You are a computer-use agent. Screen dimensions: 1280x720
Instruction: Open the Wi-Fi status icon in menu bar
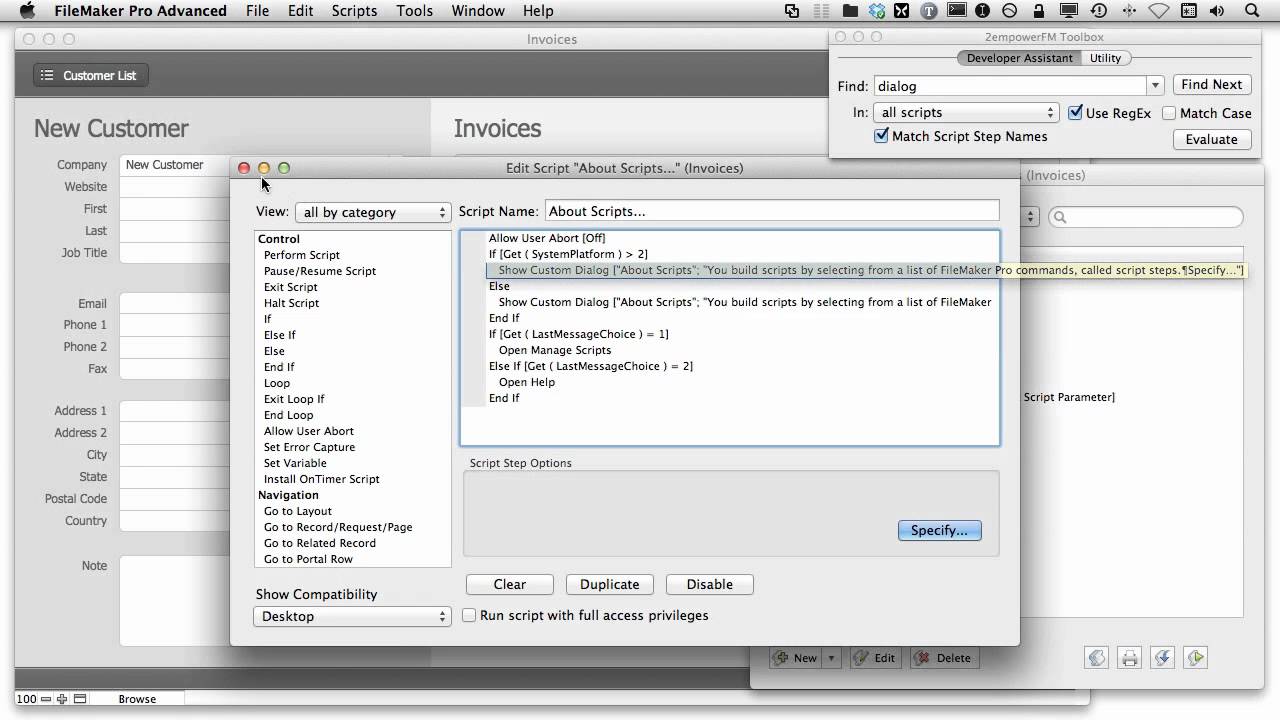pos(1158,11)
